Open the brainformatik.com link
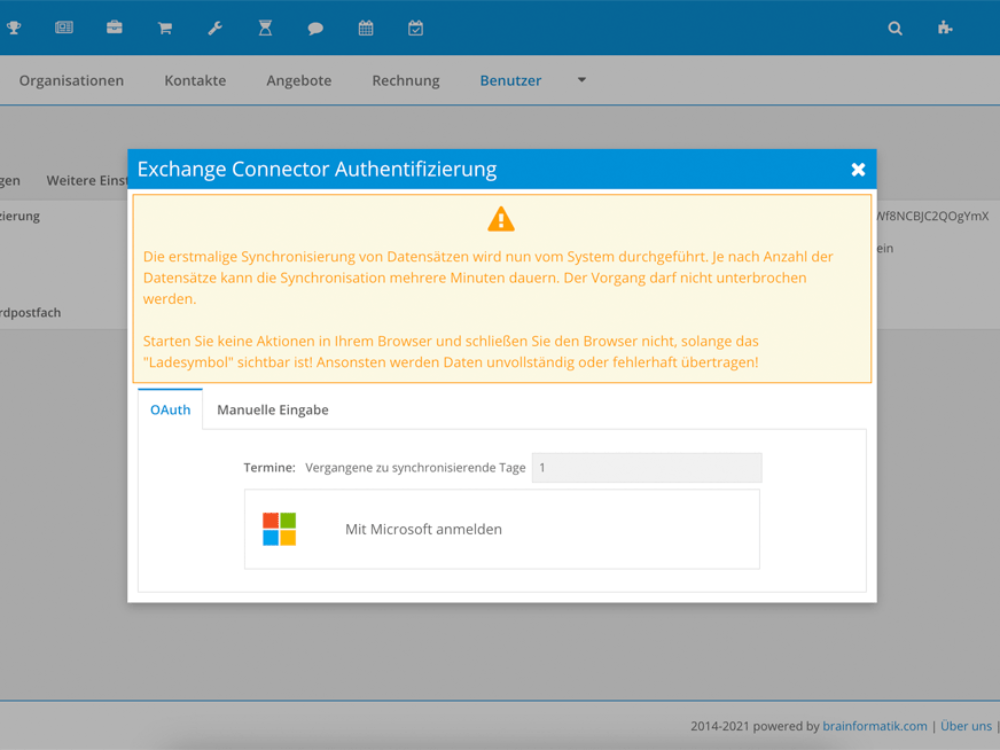This screenshot has height=750, width=1000. (875, 726)
